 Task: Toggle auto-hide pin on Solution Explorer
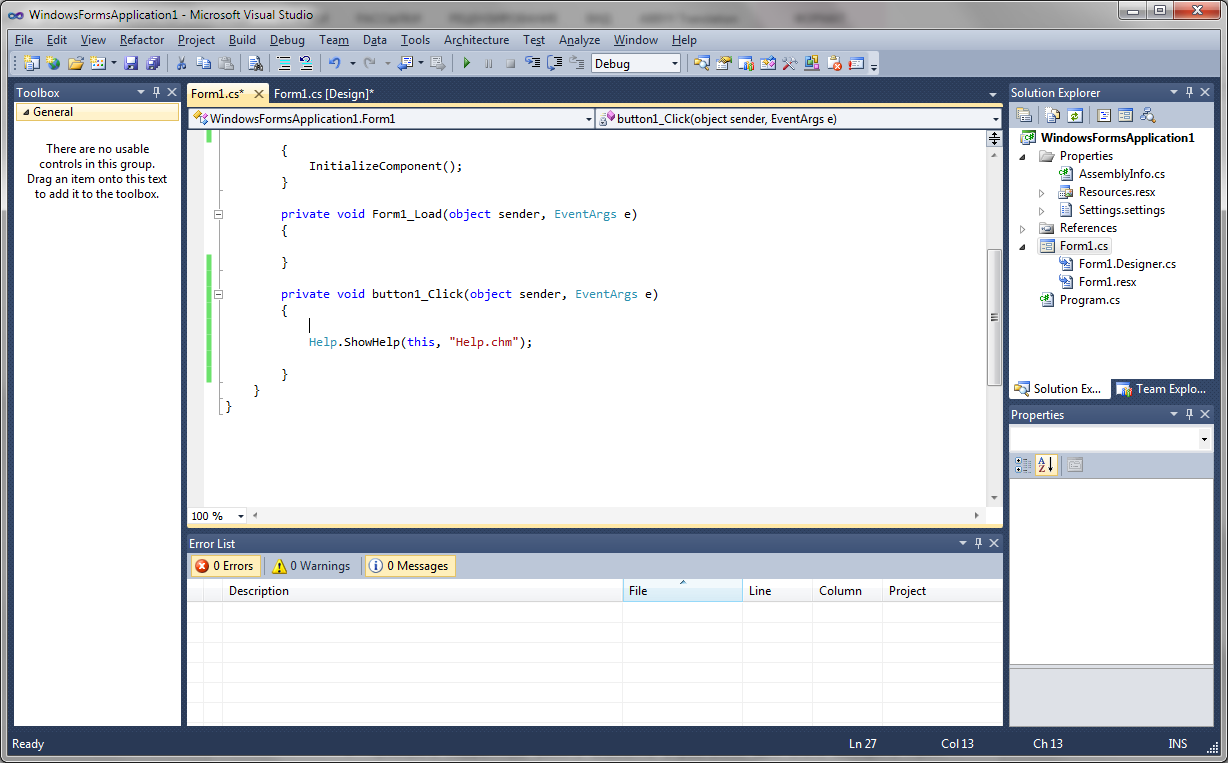pos(1189,92)
